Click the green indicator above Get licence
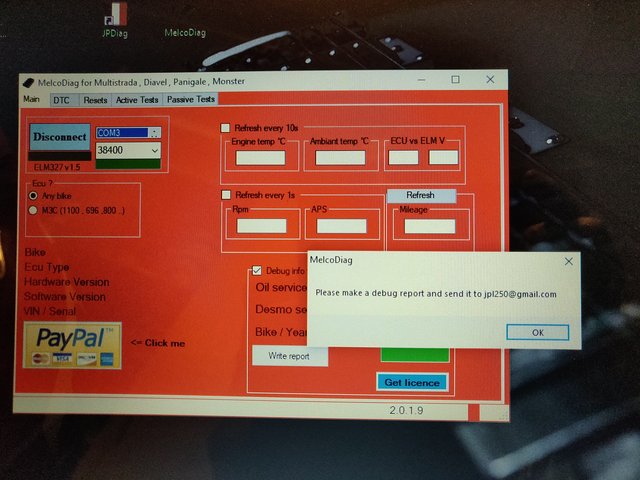 tap(415, 355)
